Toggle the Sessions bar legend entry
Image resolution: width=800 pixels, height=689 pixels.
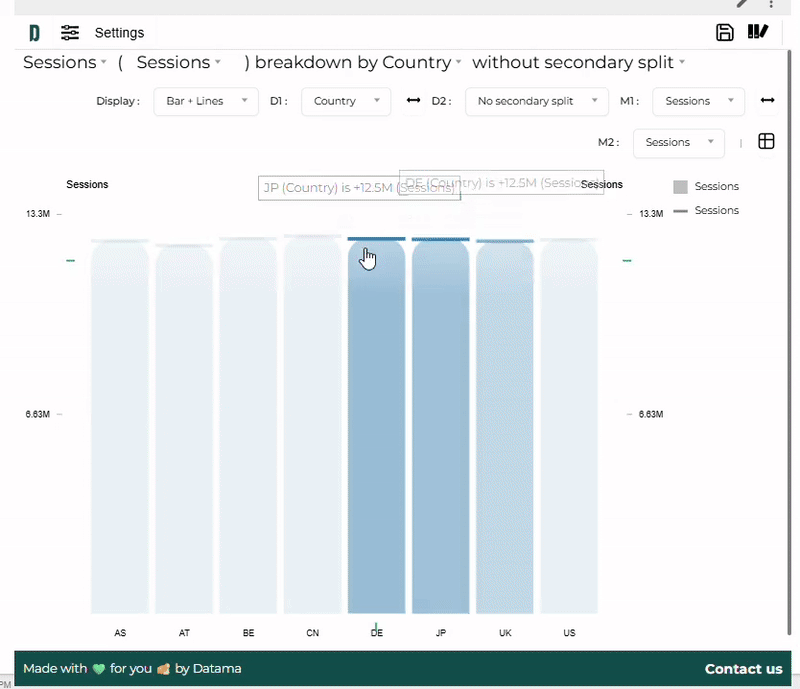click(x=706, y=187)
